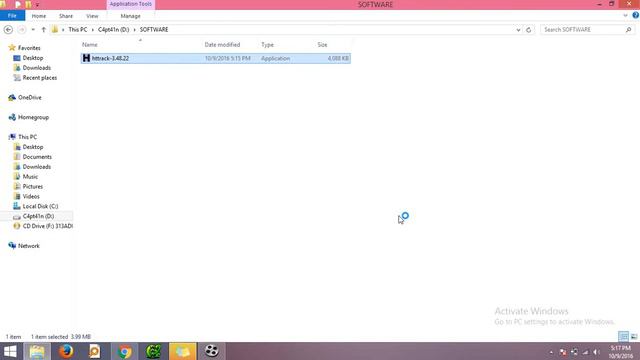640x360 pixels.
Task: Sort by the Size column header
Action: (x=322, y=45)
